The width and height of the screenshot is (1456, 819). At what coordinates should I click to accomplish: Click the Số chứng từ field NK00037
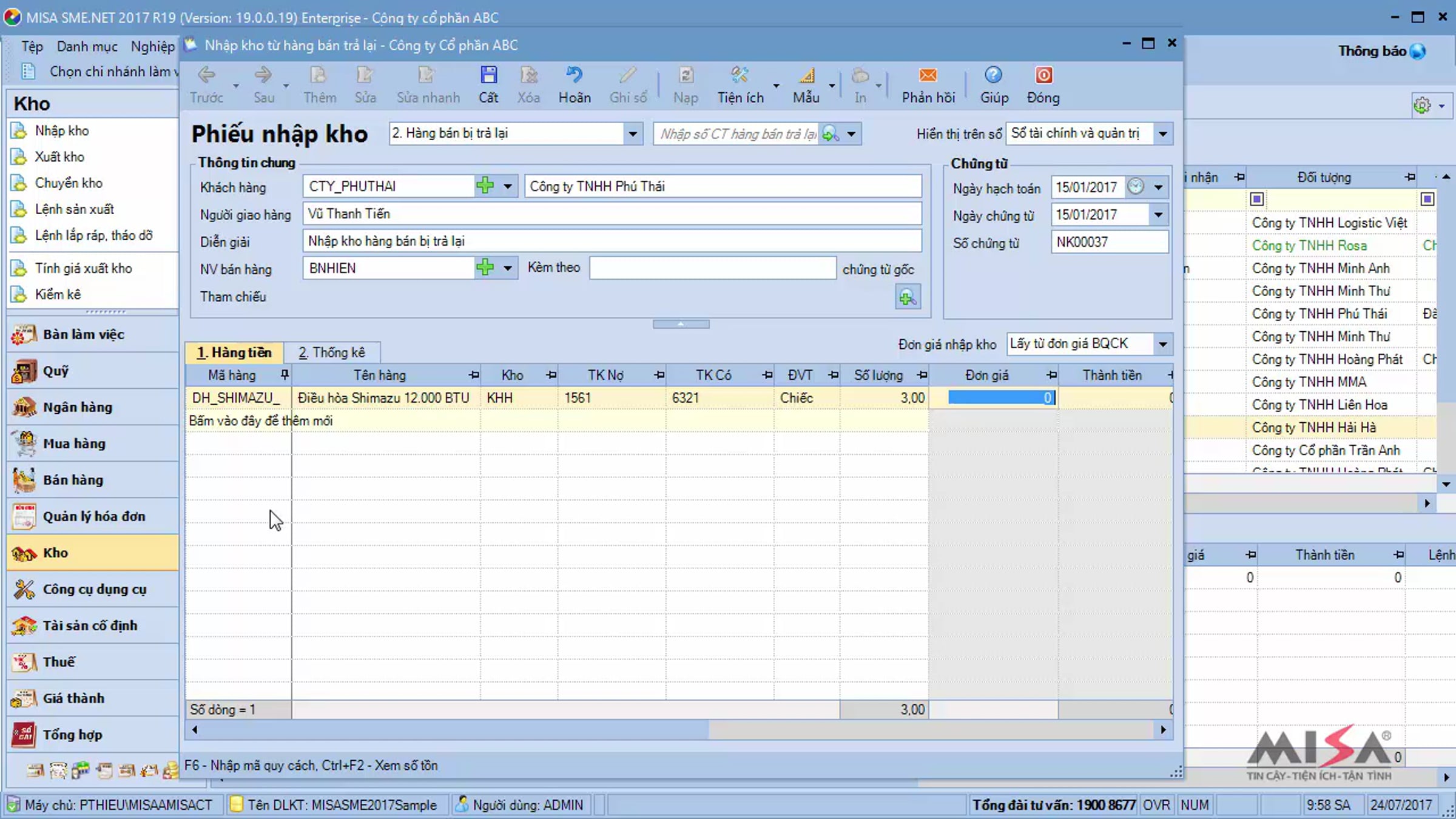point(1110,242)
